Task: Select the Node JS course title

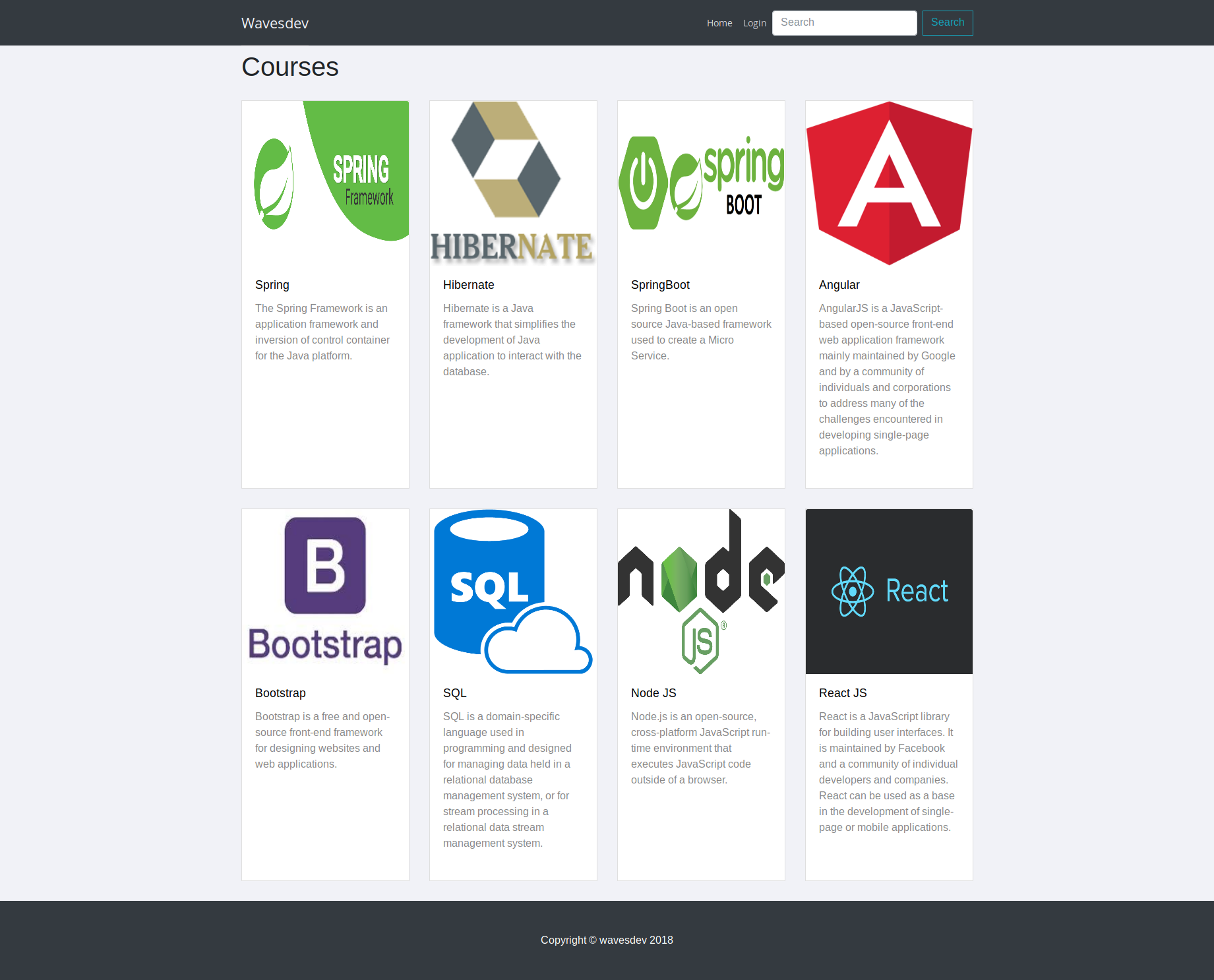Action: [x=653, y=693]
